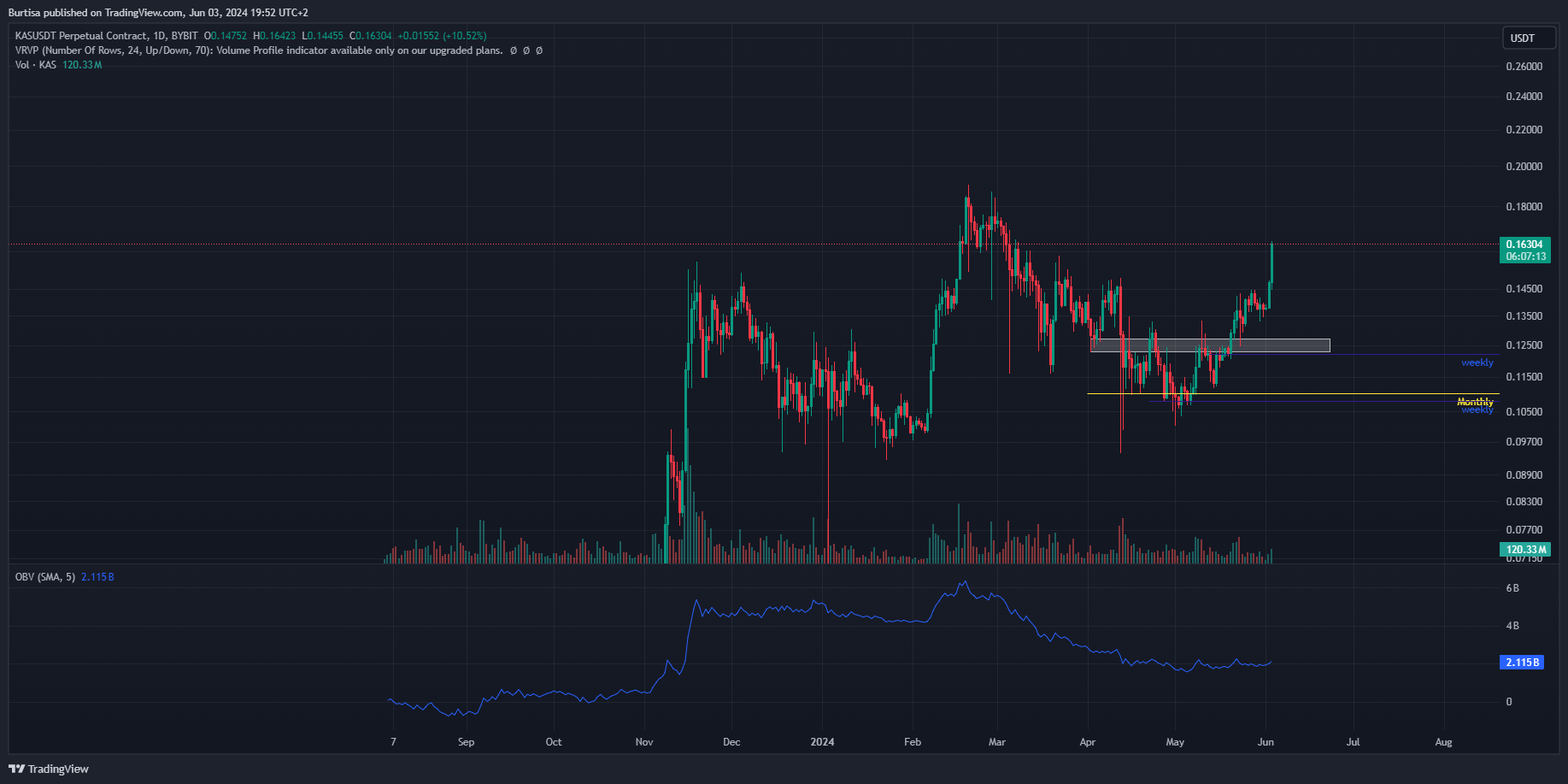Click the Feb label on time axis
This screenshot has height=784, width=1568.
tap(913, 742)
